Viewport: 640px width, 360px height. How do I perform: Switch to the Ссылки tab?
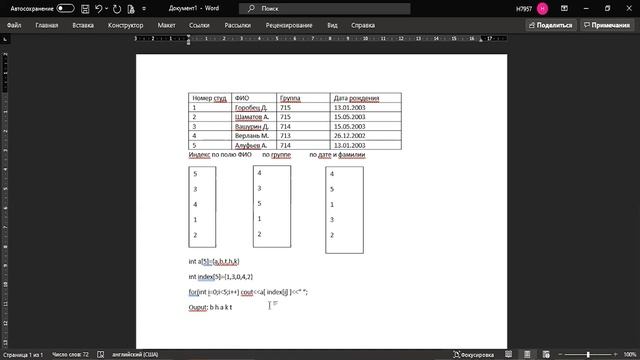[199, 25]
